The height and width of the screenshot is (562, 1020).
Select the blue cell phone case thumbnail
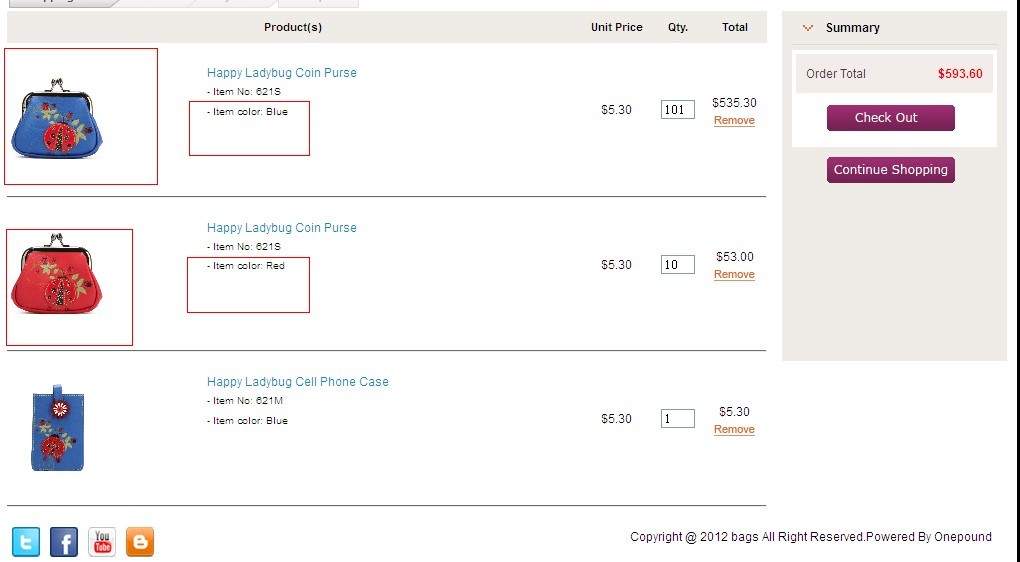pyautogui.click(x=58, y=427)
